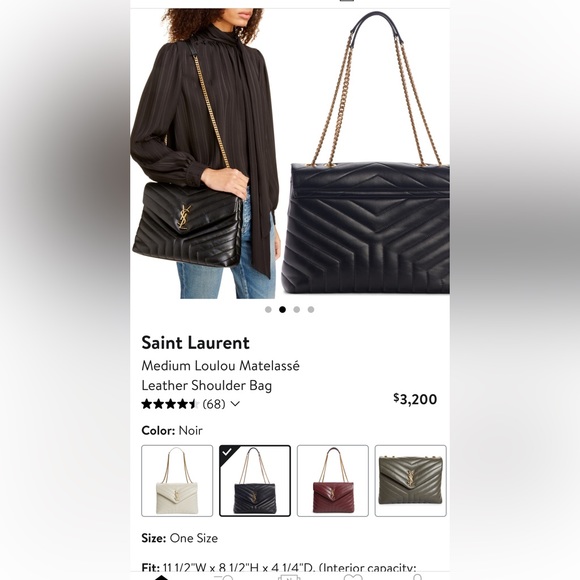
Task: Open the Home tab in bottom navigation
Action: (162, 577)
